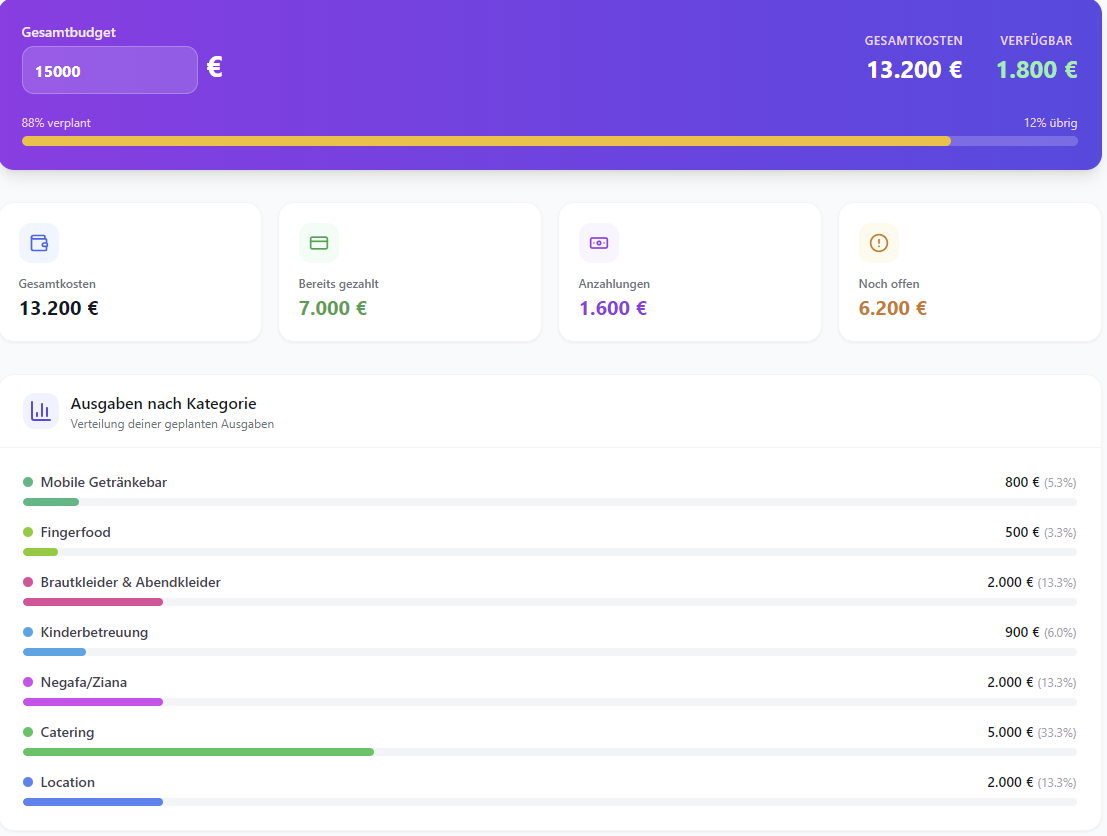Select the "Fingerfood" category name
Viewport: 1107px width, 836px height.
pos(76,532)
